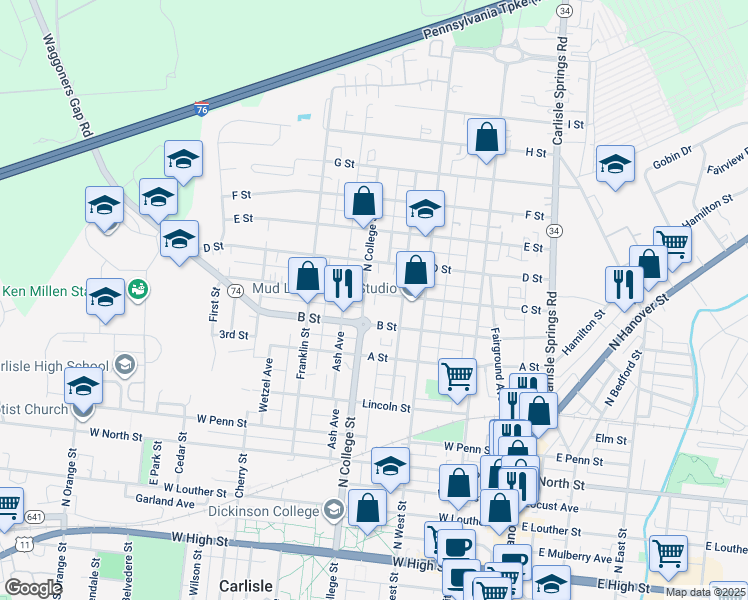
Task: Select the Ken Millen Stadium green pin
Action: tap(139, 289)
